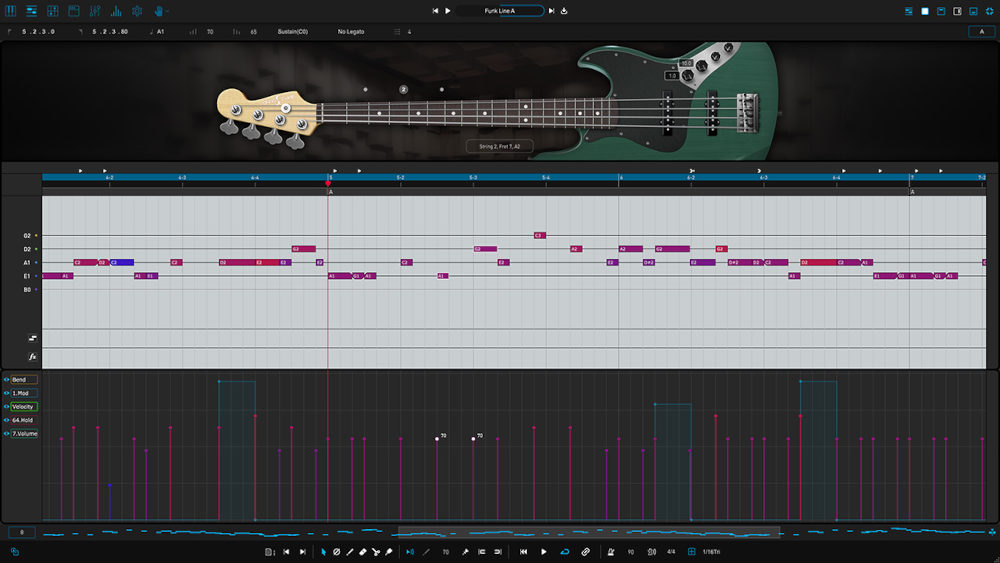
Task: Click the overview scrollbar at bottom
Action: 588,532
